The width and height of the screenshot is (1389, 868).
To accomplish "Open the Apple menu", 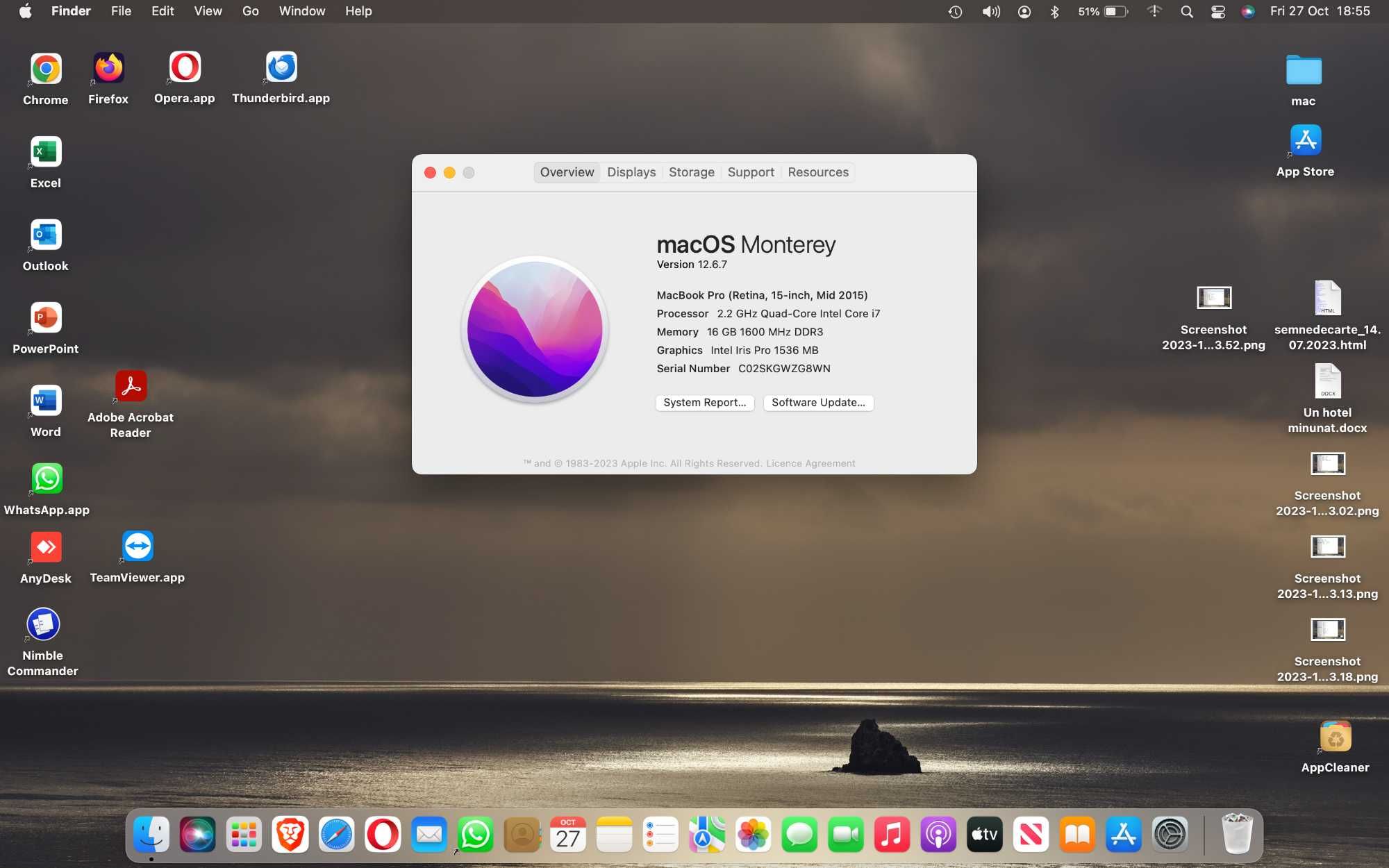I will tap(25, 11).
